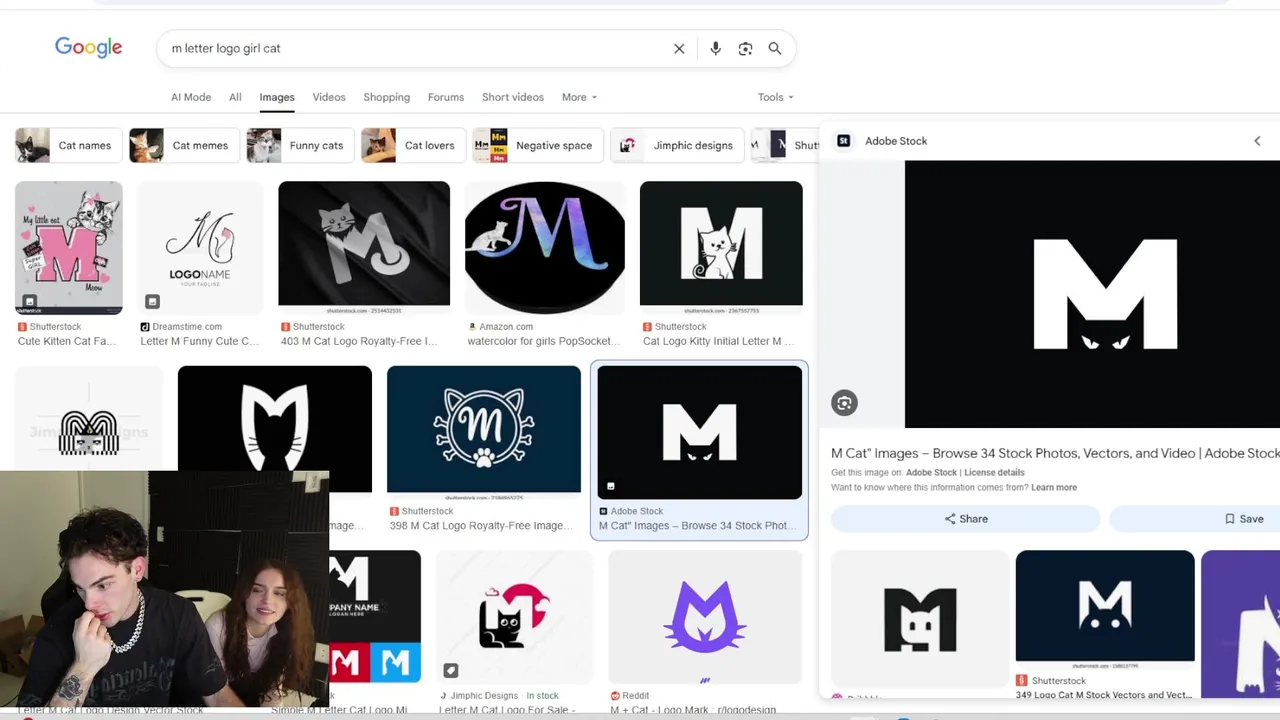Switch to the Videos tab

pyautogui.click(x=329, y=97)
